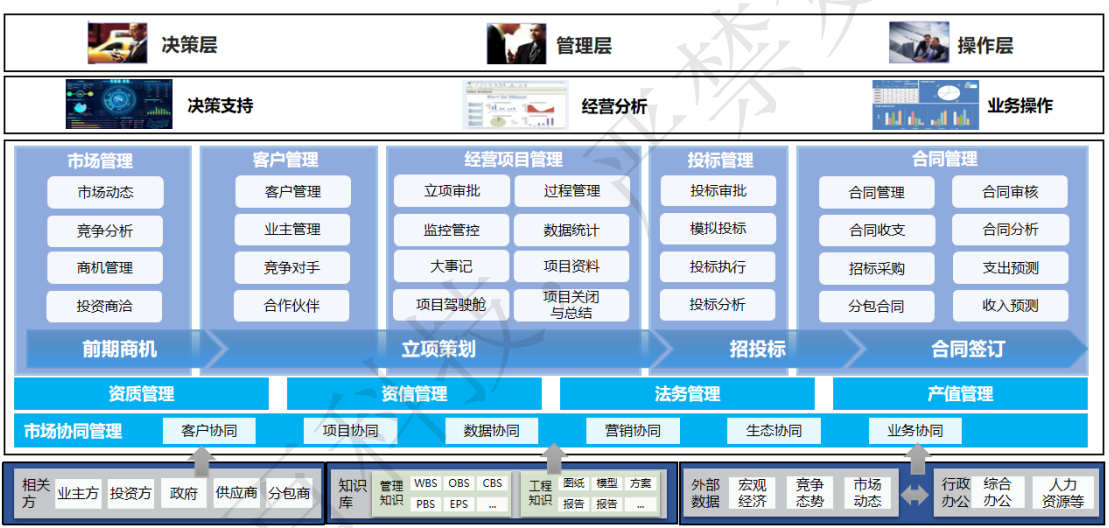Open the 数据统计 box
Screen dimensions: 1109x528
click(x=571, y=230)
